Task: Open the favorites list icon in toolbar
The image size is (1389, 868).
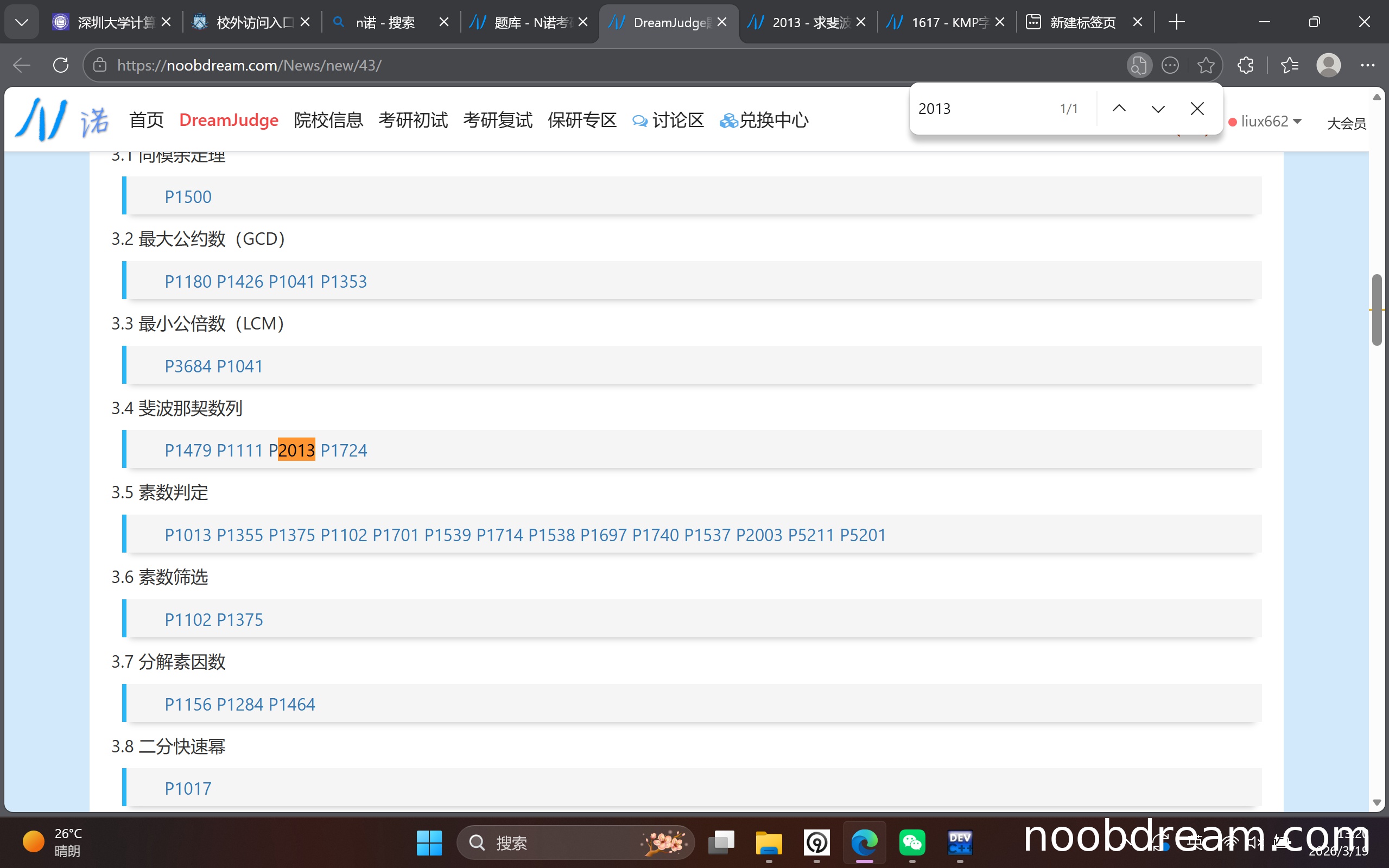Action: [x=1289, y=65]
